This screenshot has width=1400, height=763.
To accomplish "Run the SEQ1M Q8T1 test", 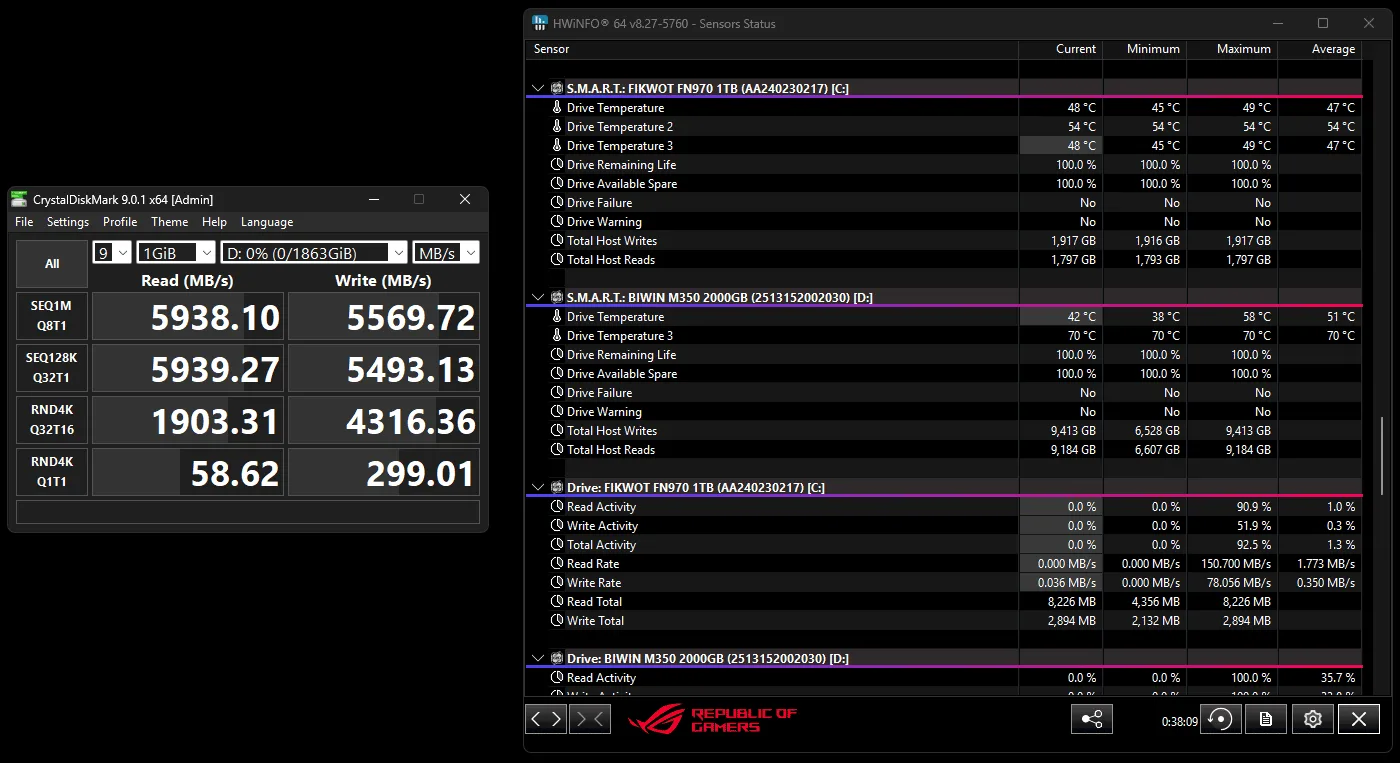I will click(52, 316).
